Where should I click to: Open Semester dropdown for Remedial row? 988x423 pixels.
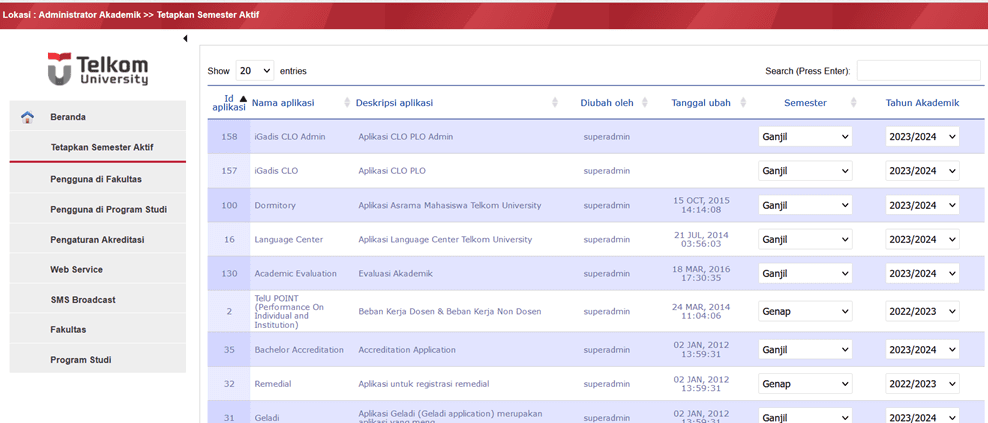805,383
